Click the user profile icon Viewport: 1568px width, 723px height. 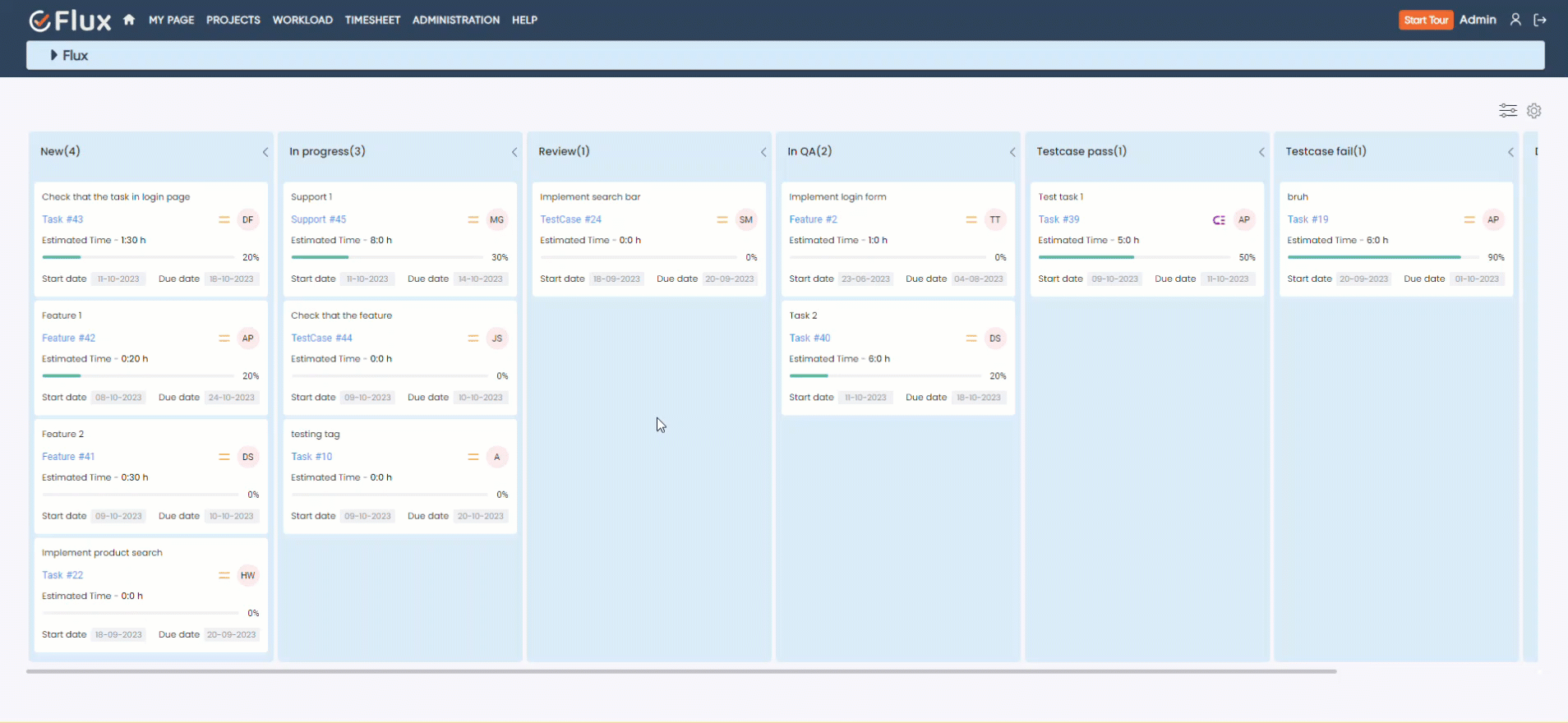(x=1515, y=20)
